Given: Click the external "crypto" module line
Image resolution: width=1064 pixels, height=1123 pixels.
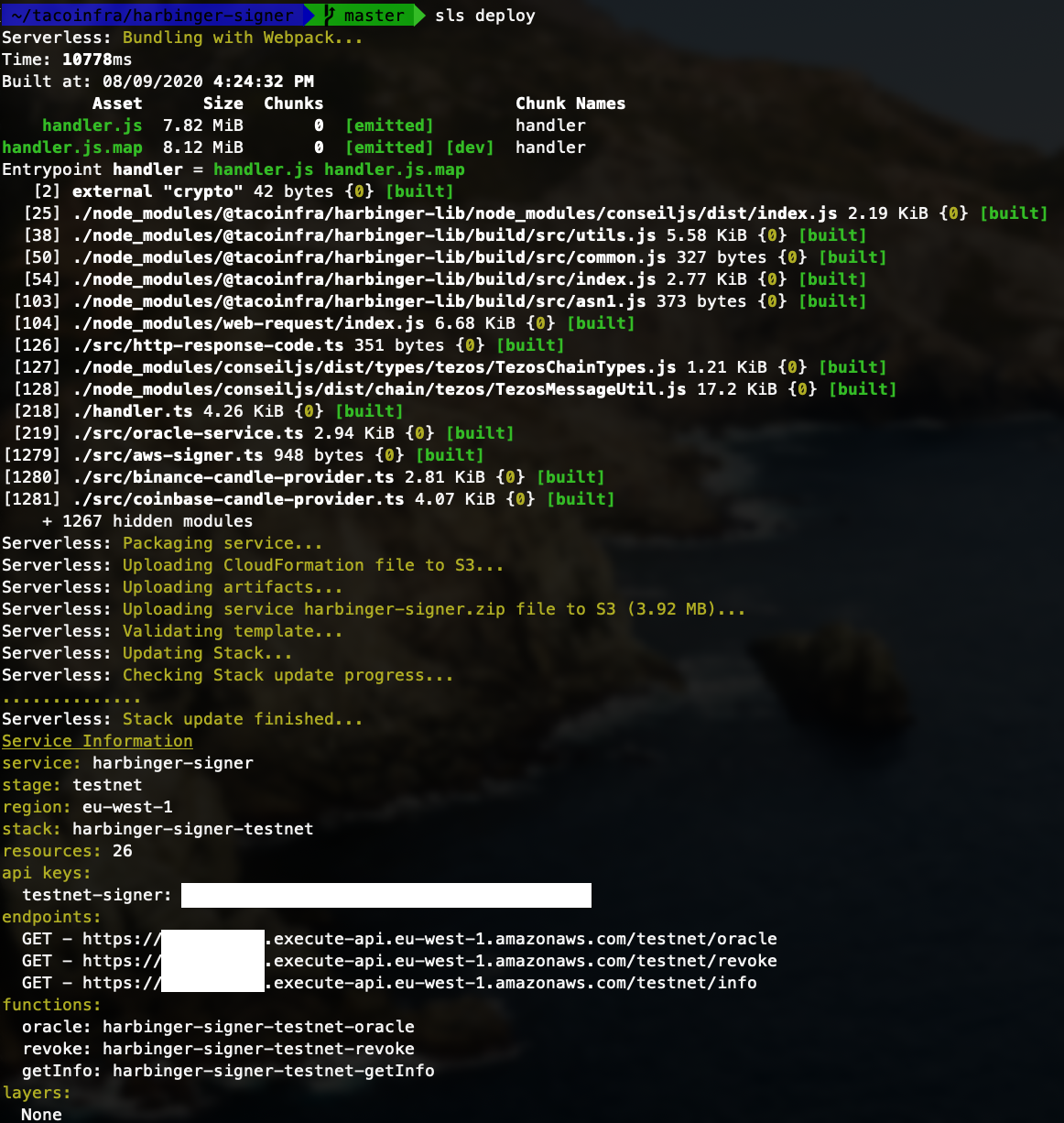Looking at the screenshot, I should [x=244, y=191].
